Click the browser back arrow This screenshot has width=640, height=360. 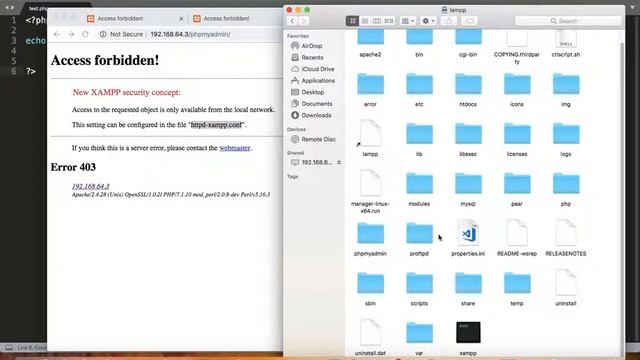57,34
